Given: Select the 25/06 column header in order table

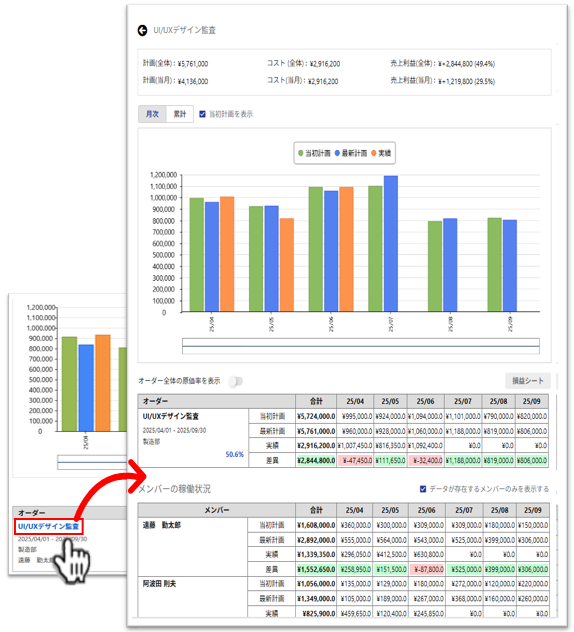Looking at the screenshot, I should (x=426, y=401).
